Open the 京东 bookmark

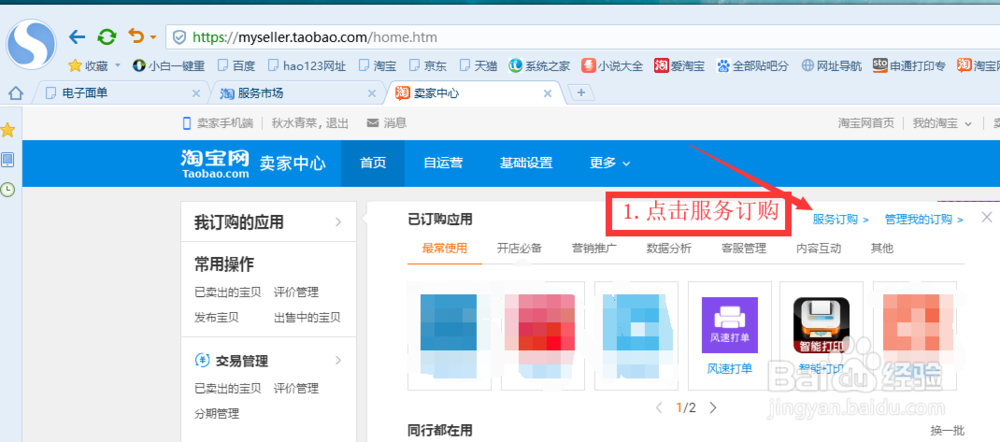pyautogui.click(x=427, y=66)
